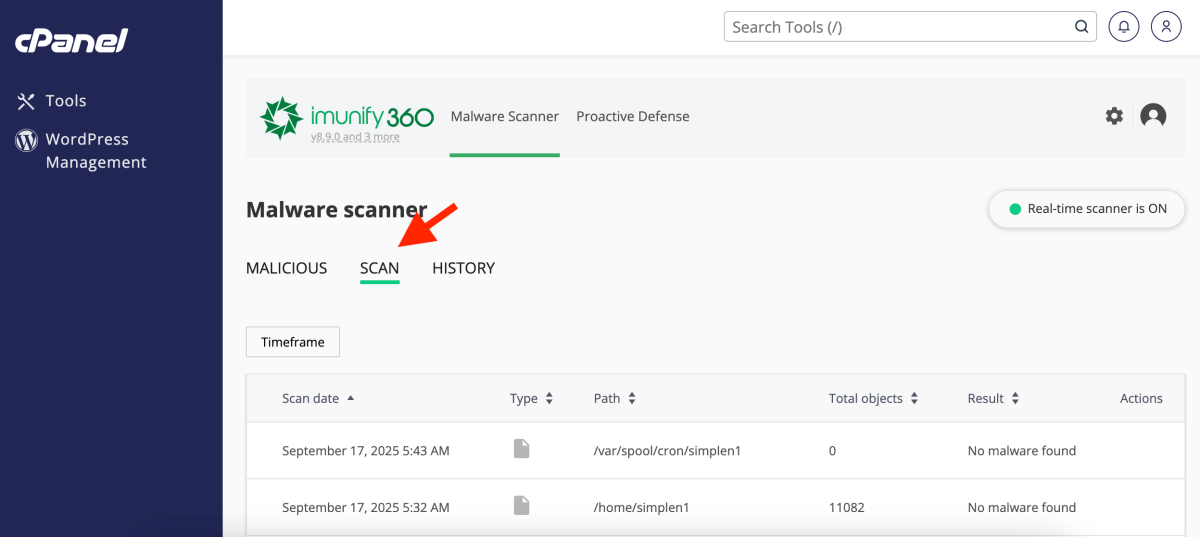
Task: Click the cPanel logo
Action: point(71,41)
